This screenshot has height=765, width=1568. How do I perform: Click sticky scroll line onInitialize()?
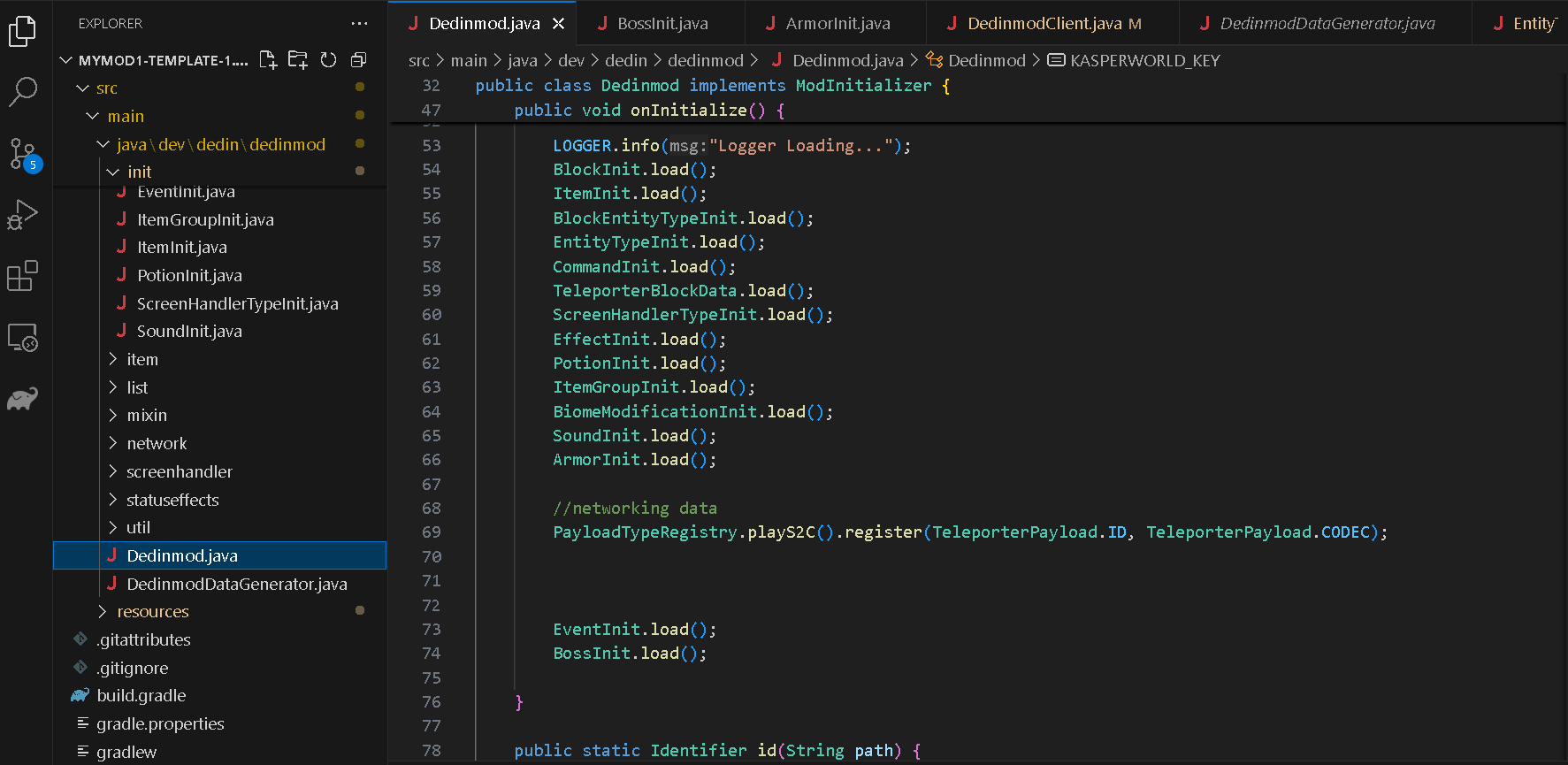[648, 111]
